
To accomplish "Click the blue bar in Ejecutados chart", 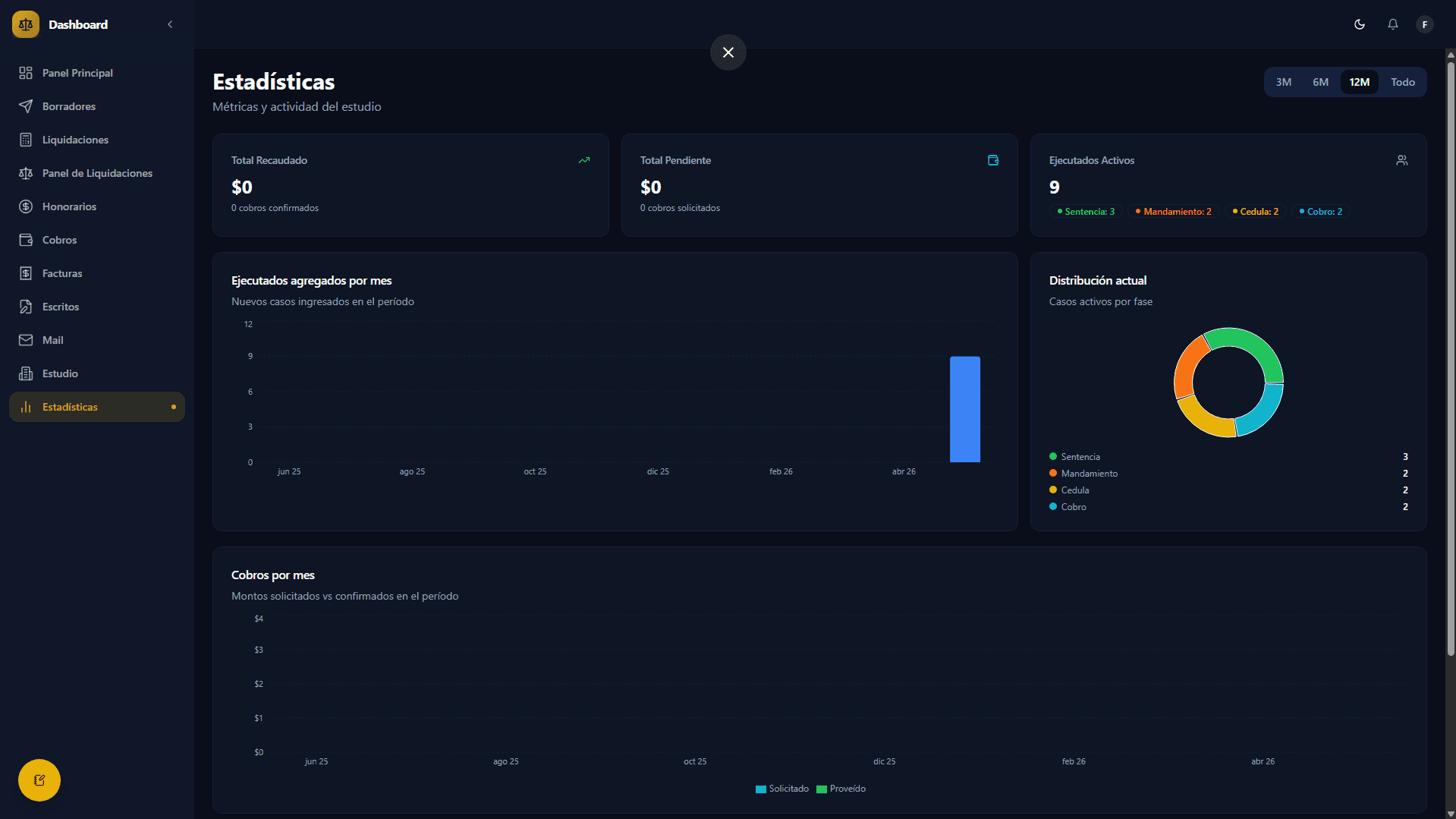I will (965, 409).
